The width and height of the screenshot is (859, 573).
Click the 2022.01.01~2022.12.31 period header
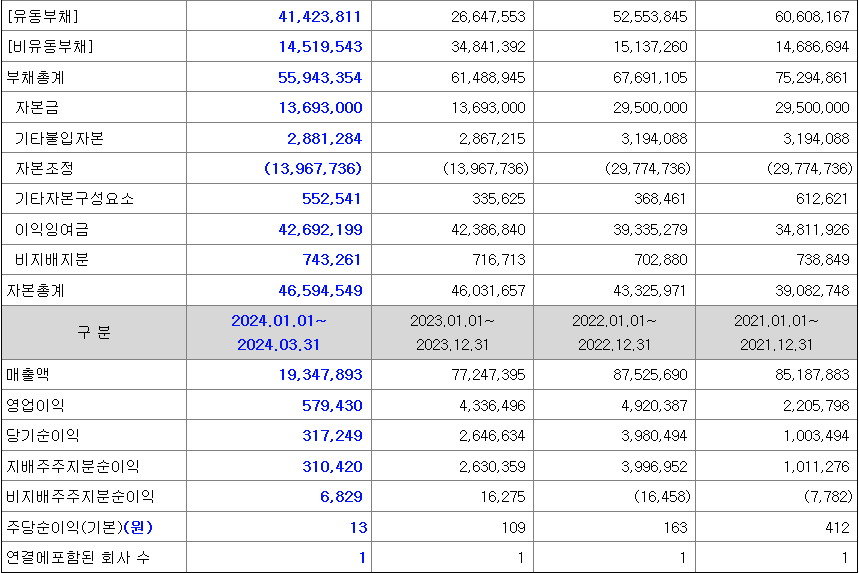coord(614,333)
